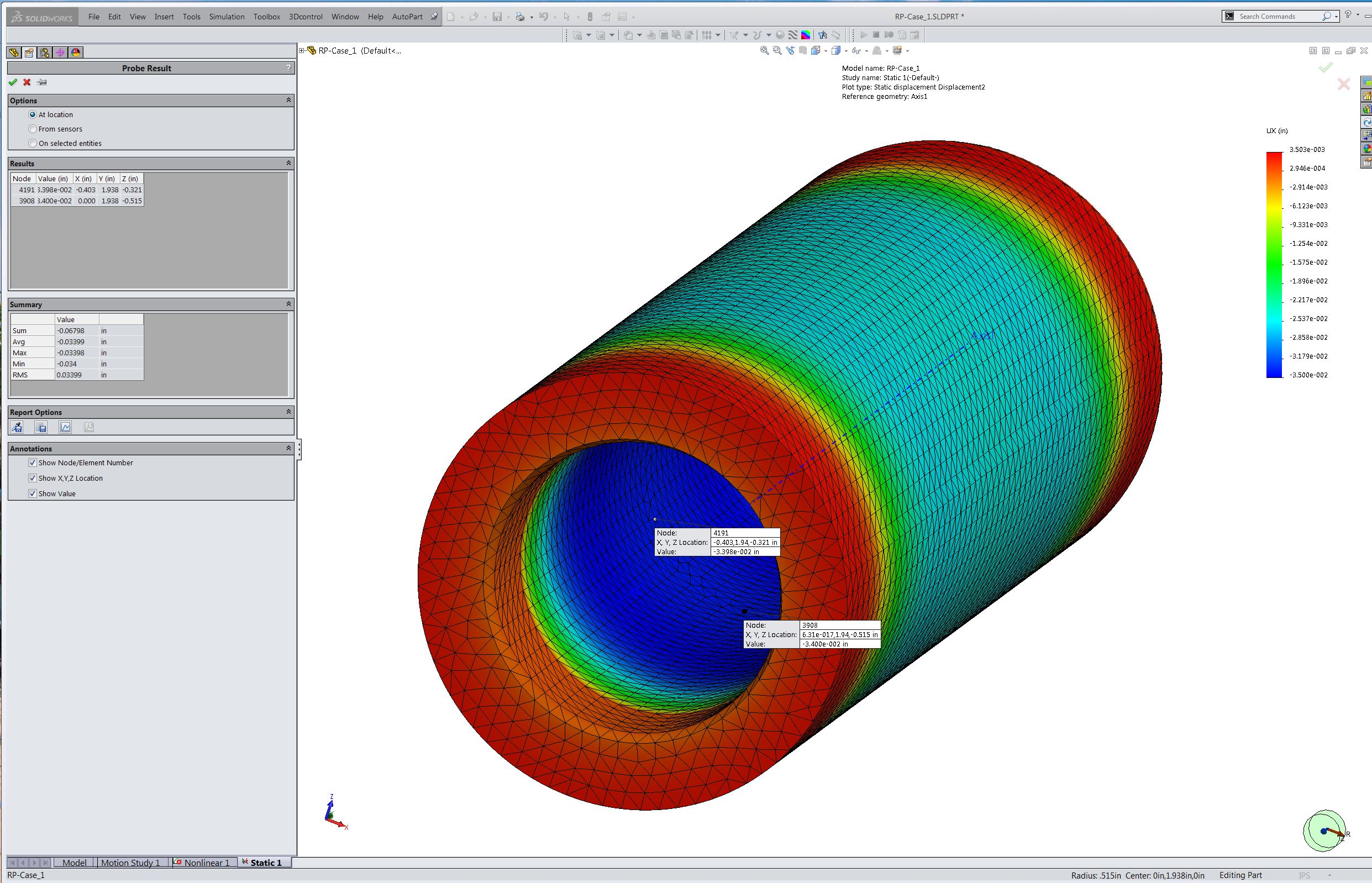Toggle the Show Value checkbox
The width and height of the screenshot is (1372, 883).
coord(33,493)
